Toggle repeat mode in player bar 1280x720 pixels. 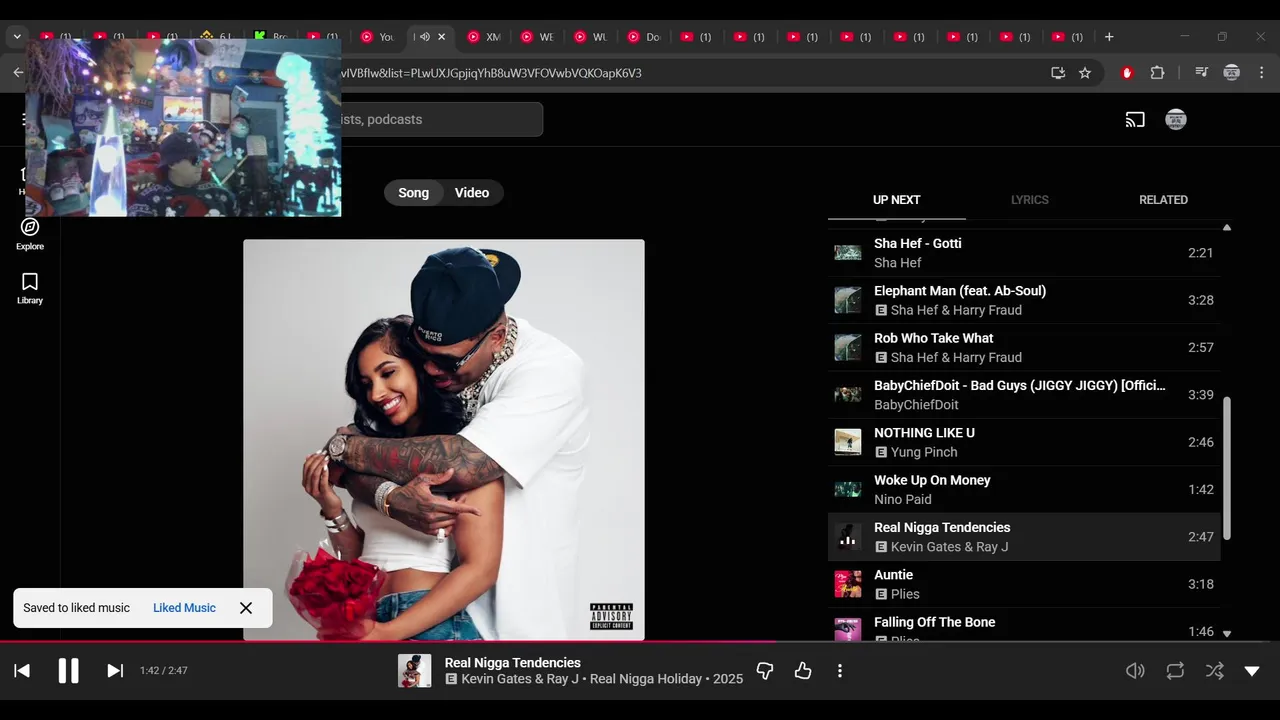pyautogui.click(x=1175, y=671)
